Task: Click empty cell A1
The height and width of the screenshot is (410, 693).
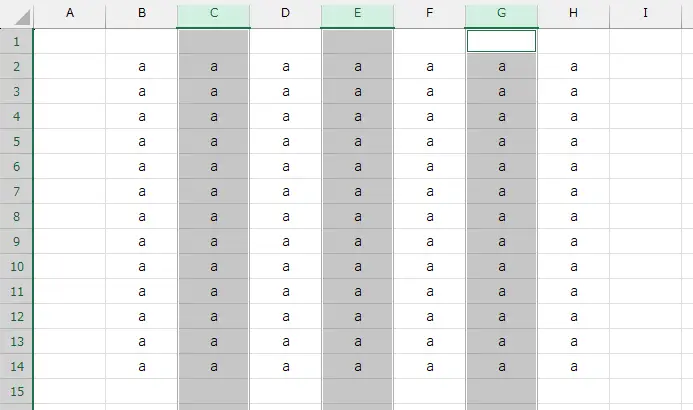Action: [x=70, y=42]
